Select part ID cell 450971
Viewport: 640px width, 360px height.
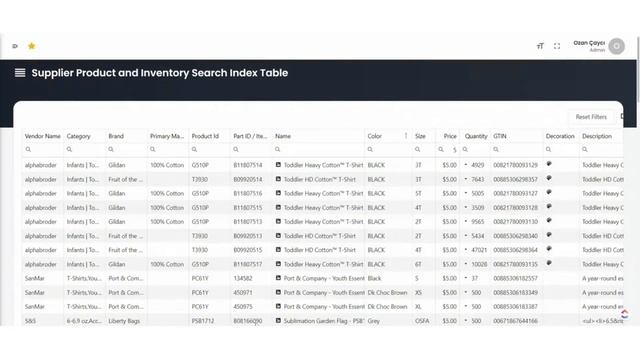point(243,293)
